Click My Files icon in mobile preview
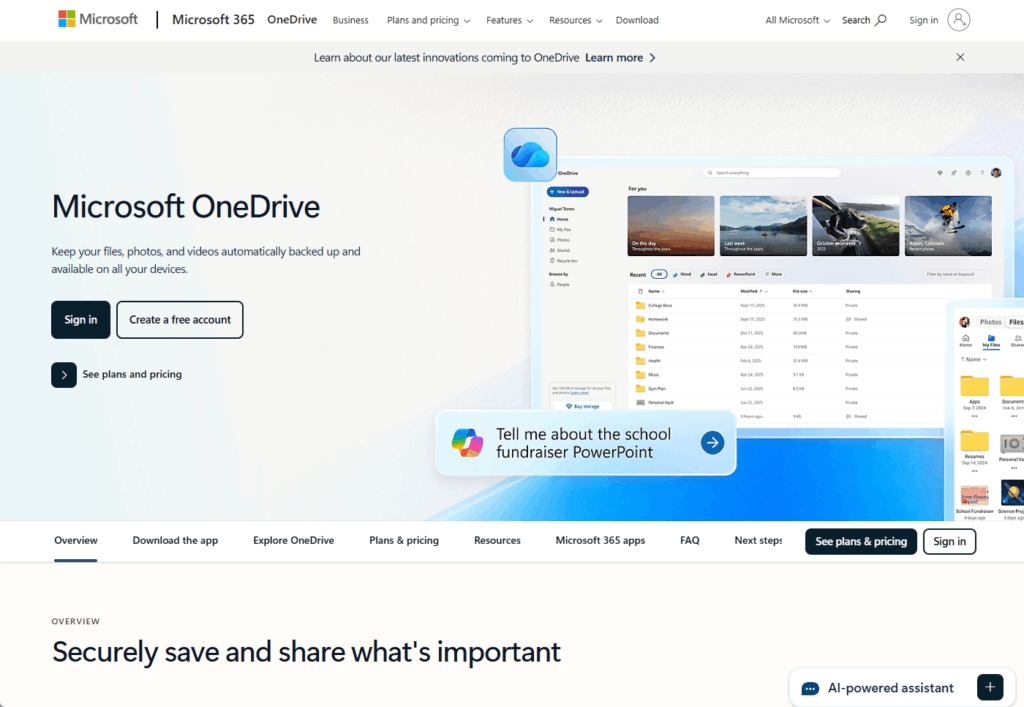Screen dimensions: 1024x707 991,340
